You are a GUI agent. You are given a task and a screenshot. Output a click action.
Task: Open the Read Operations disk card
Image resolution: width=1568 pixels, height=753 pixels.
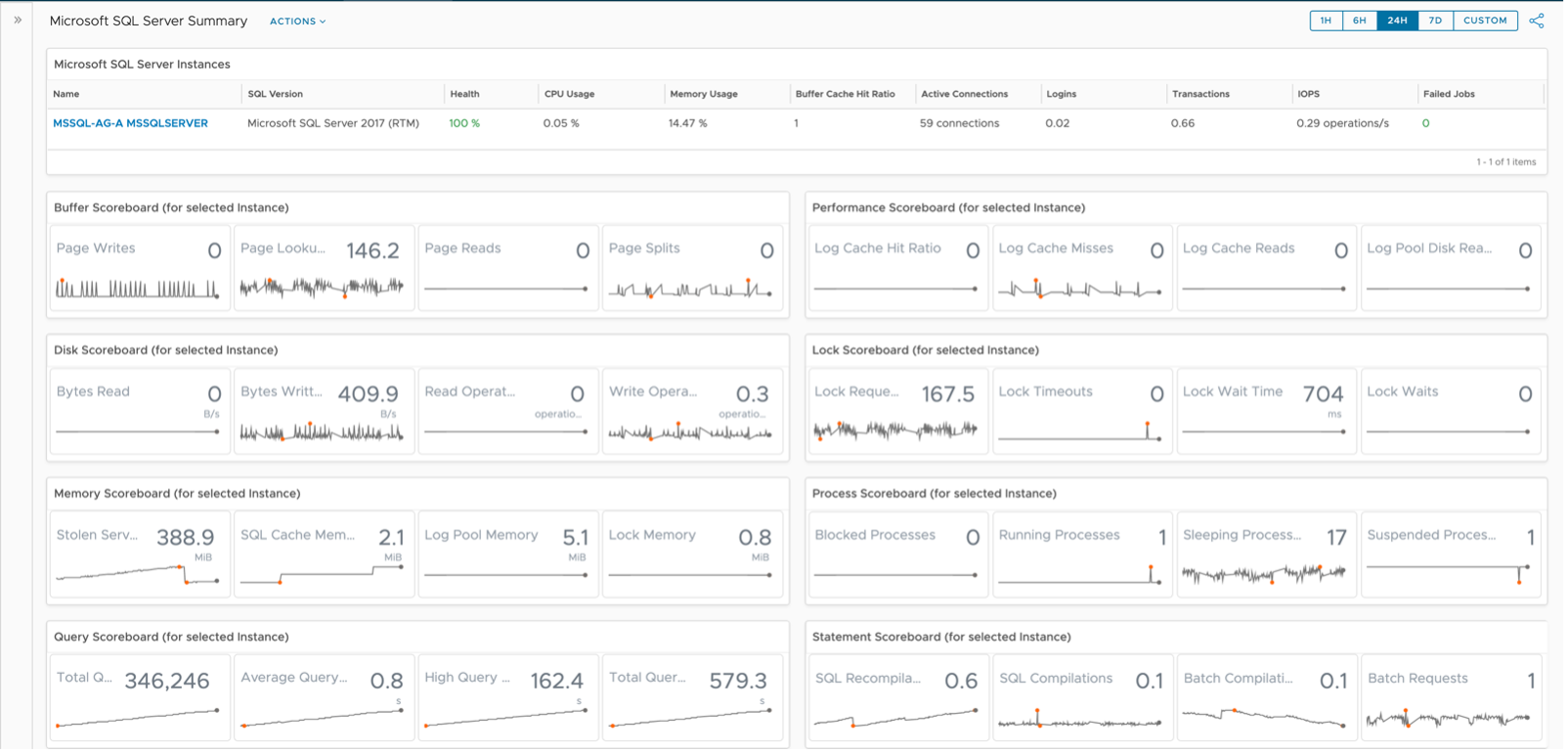pos(508,412)
